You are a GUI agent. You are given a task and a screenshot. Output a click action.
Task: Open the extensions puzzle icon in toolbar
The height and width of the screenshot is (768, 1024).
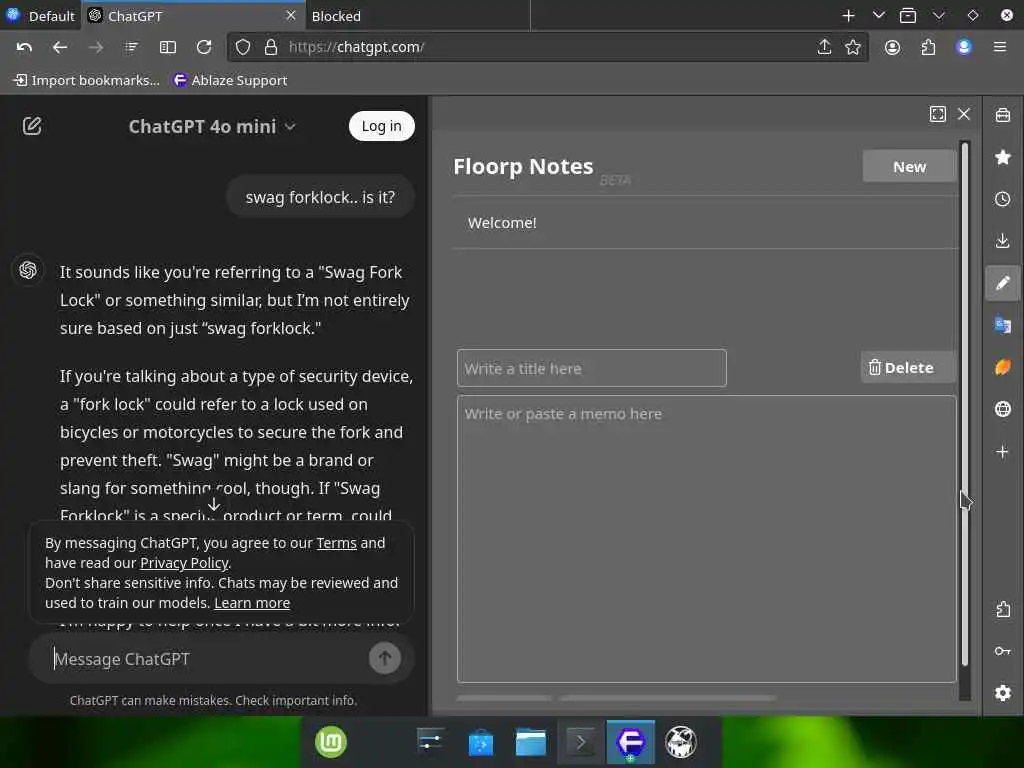click(x=928, y=47)
